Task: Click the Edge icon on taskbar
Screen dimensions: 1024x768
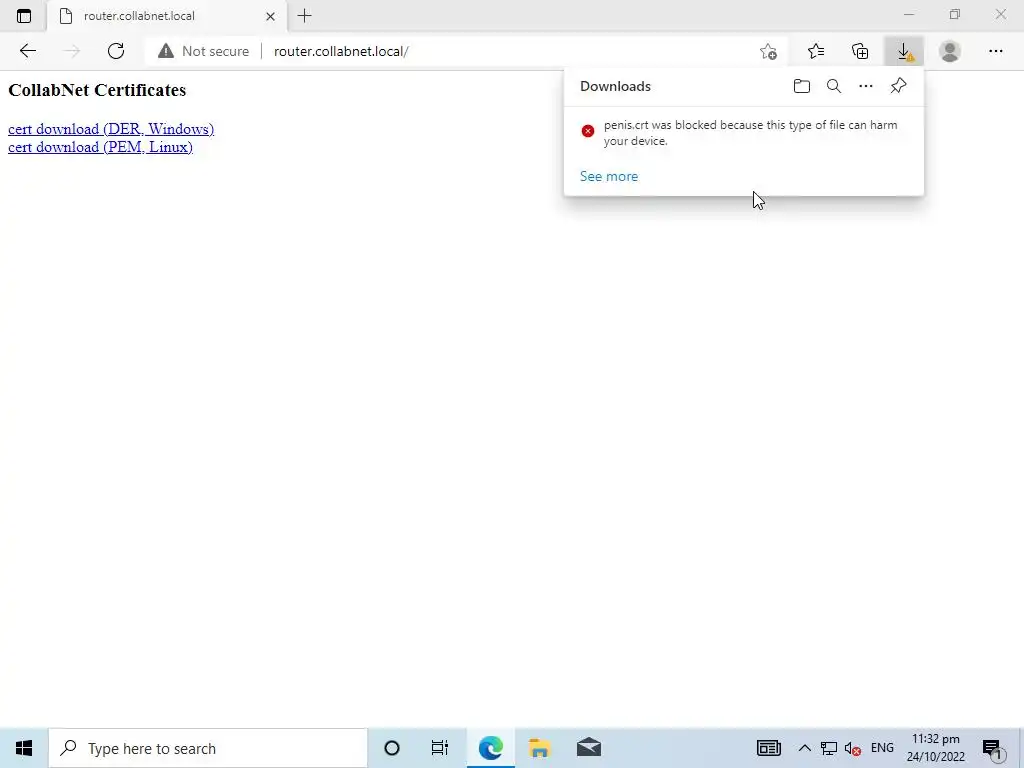Action: pyautogui.click(x=490, y=748)
